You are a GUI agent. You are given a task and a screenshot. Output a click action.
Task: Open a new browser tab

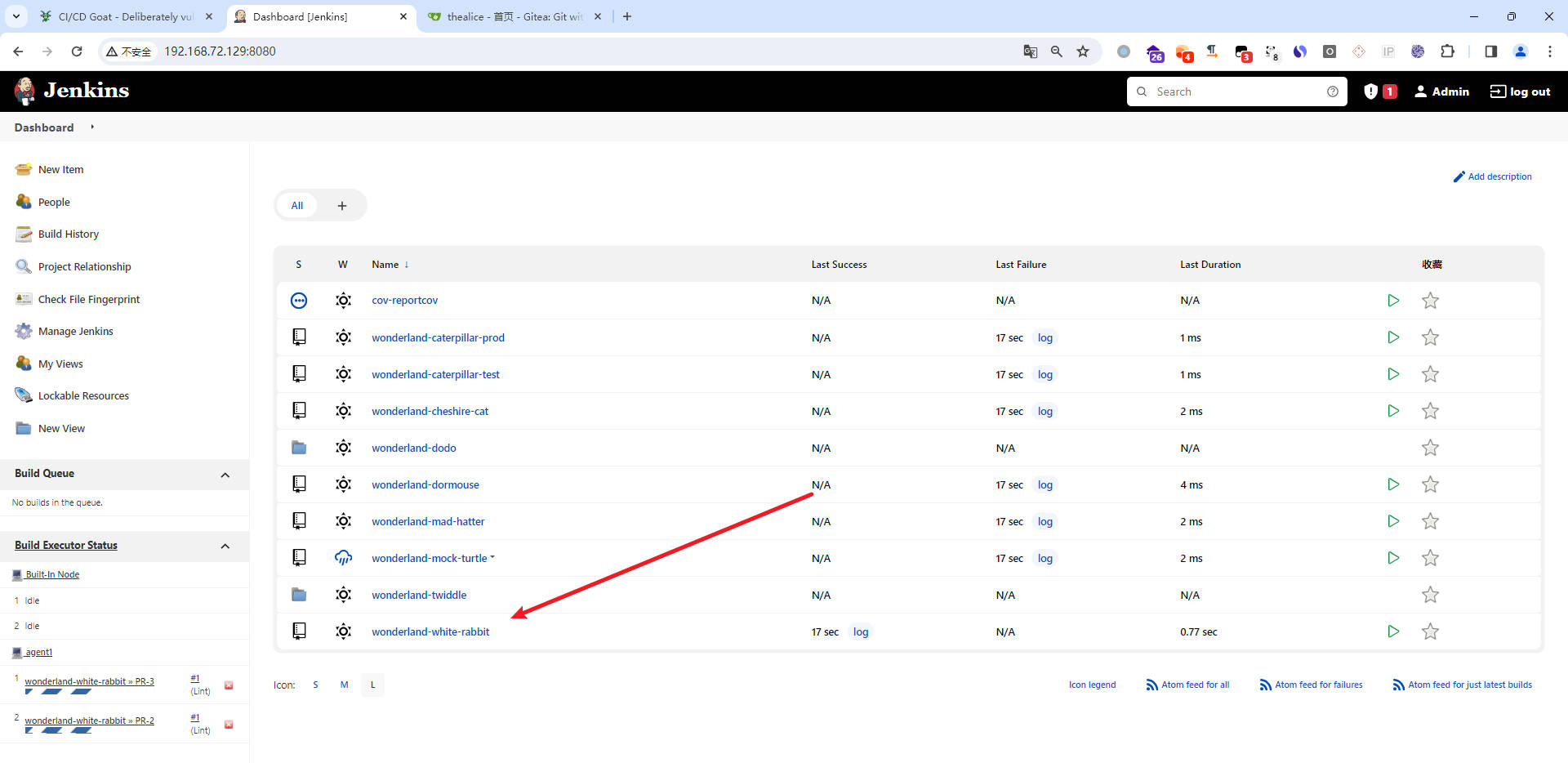[627, 16]
